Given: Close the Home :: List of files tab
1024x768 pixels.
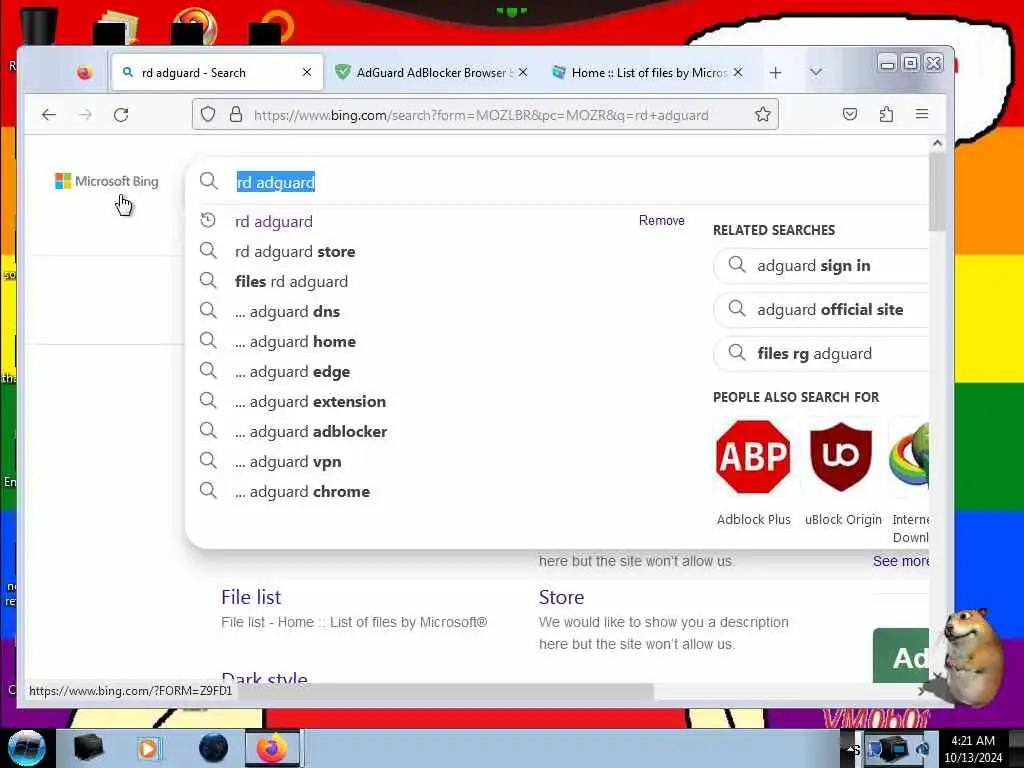Looking at the screenshot, I should [738, 72].
